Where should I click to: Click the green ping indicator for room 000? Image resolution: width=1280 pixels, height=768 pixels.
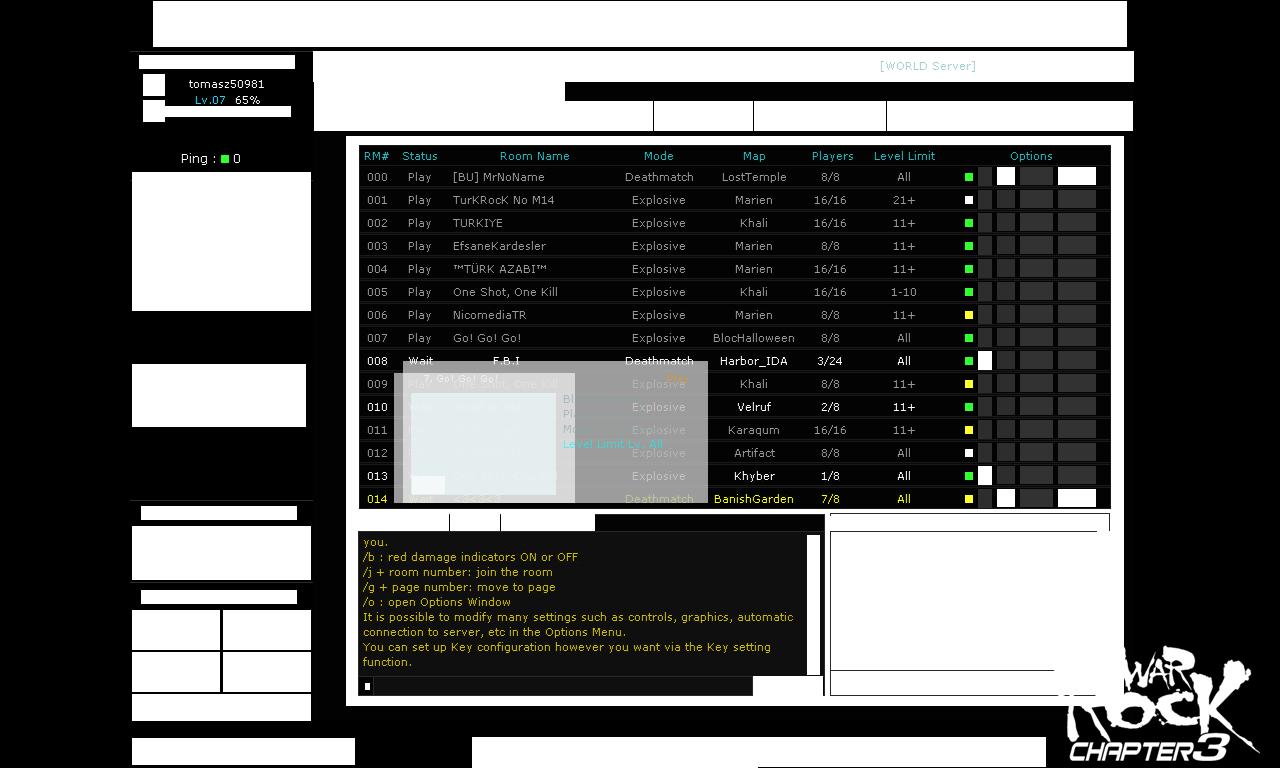(969, 177)
